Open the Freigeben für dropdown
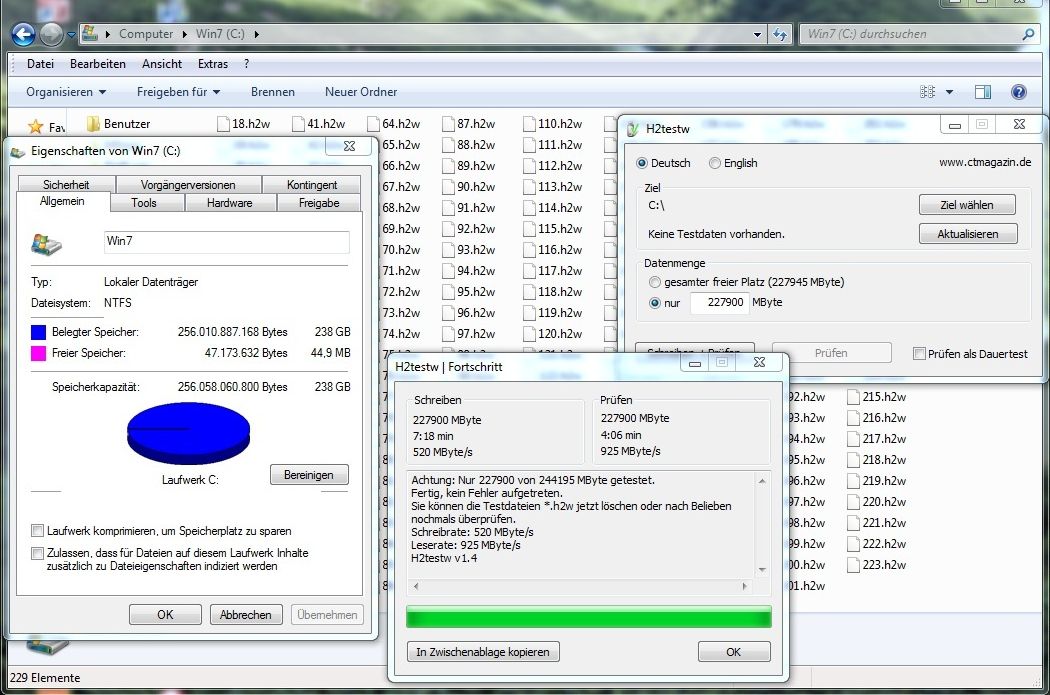Image resolution: width=1050 pixels, height=695 pixels. click(x=178, y=92)
